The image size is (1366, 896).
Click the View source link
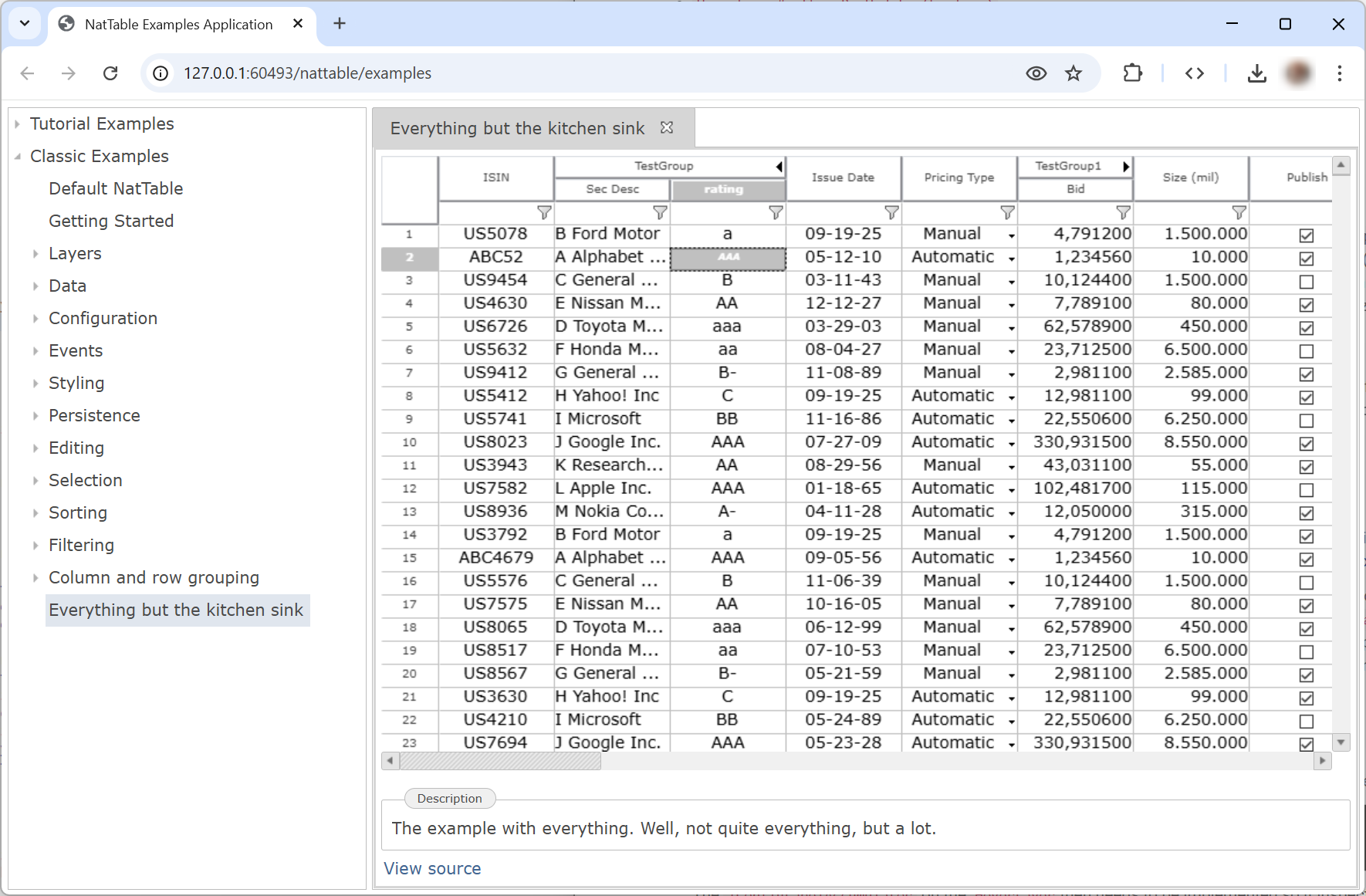[x=432, y=869]
